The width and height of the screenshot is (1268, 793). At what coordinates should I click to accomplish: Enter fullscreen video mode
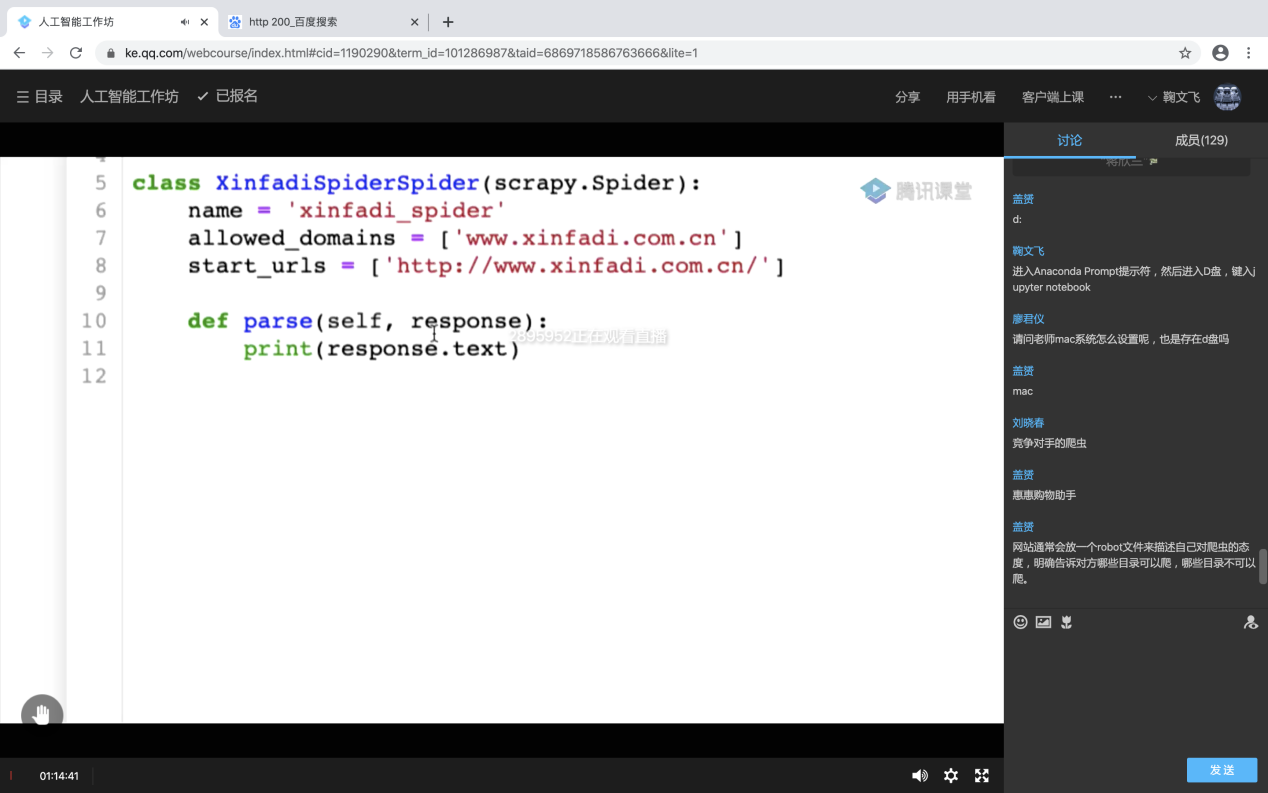tap(982, 776)
